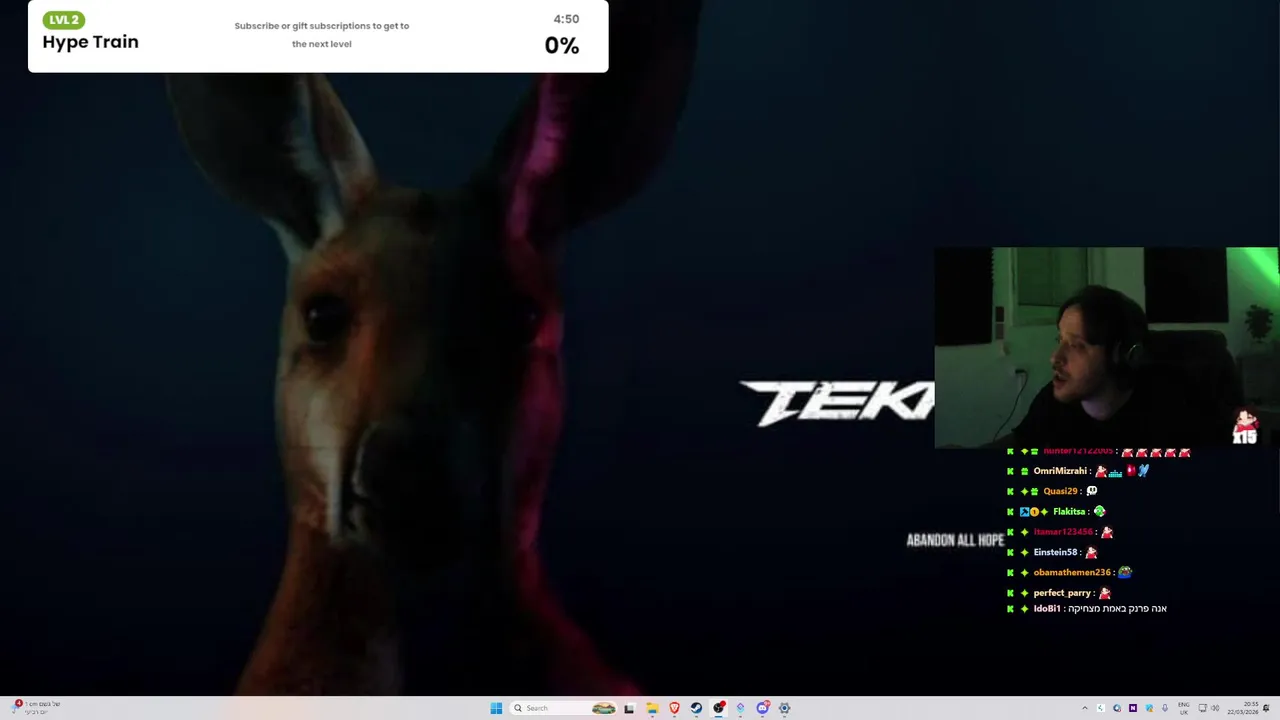This screenshot has height=720, width=1280.
Task: Open the purple diamond taskbar app
Action: coord(740,708)
